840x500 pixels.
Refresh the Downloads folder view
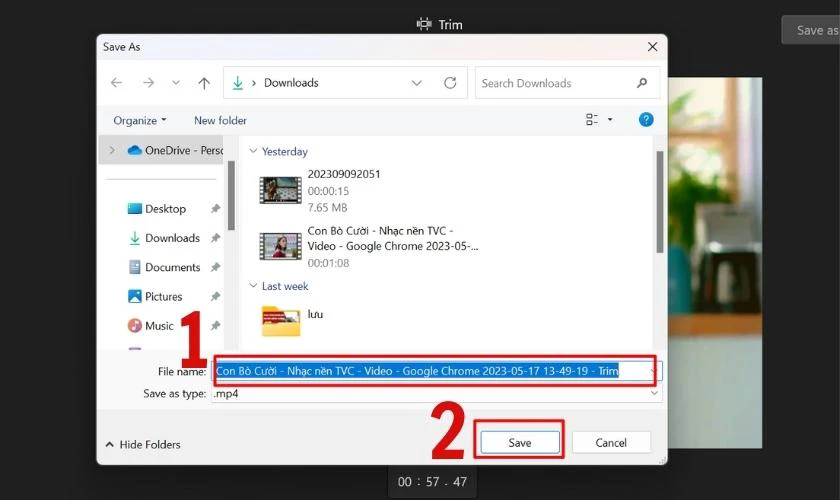tap(450, 83)
